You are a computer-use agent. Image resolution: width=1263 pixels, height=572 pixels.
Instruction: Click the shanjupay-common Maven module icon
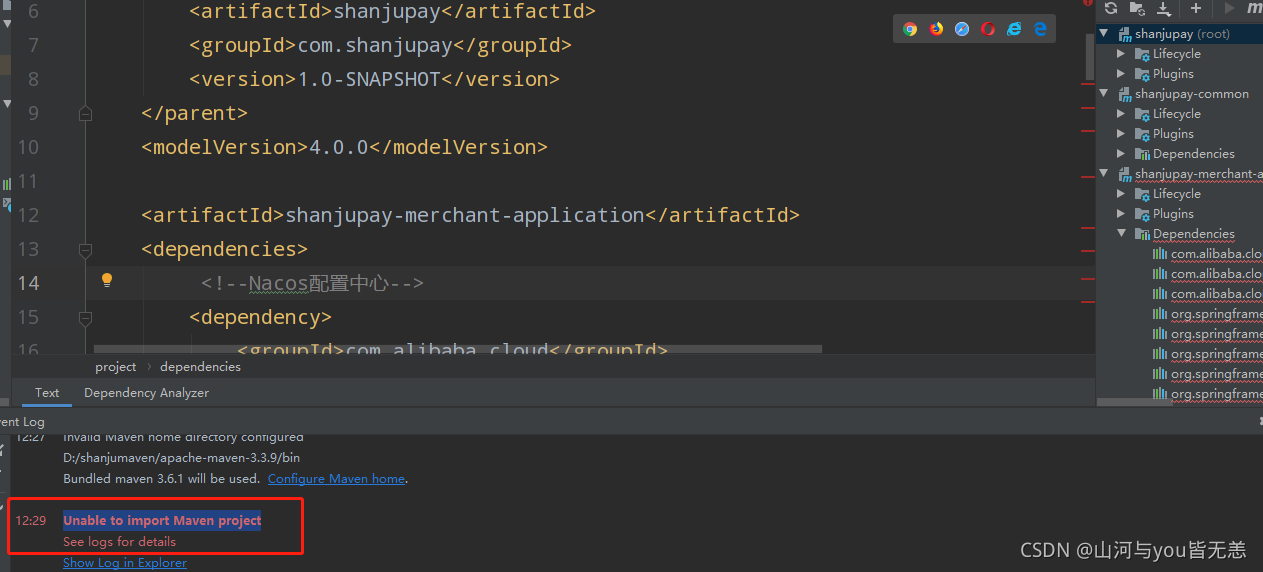(x=1124, y=94)
